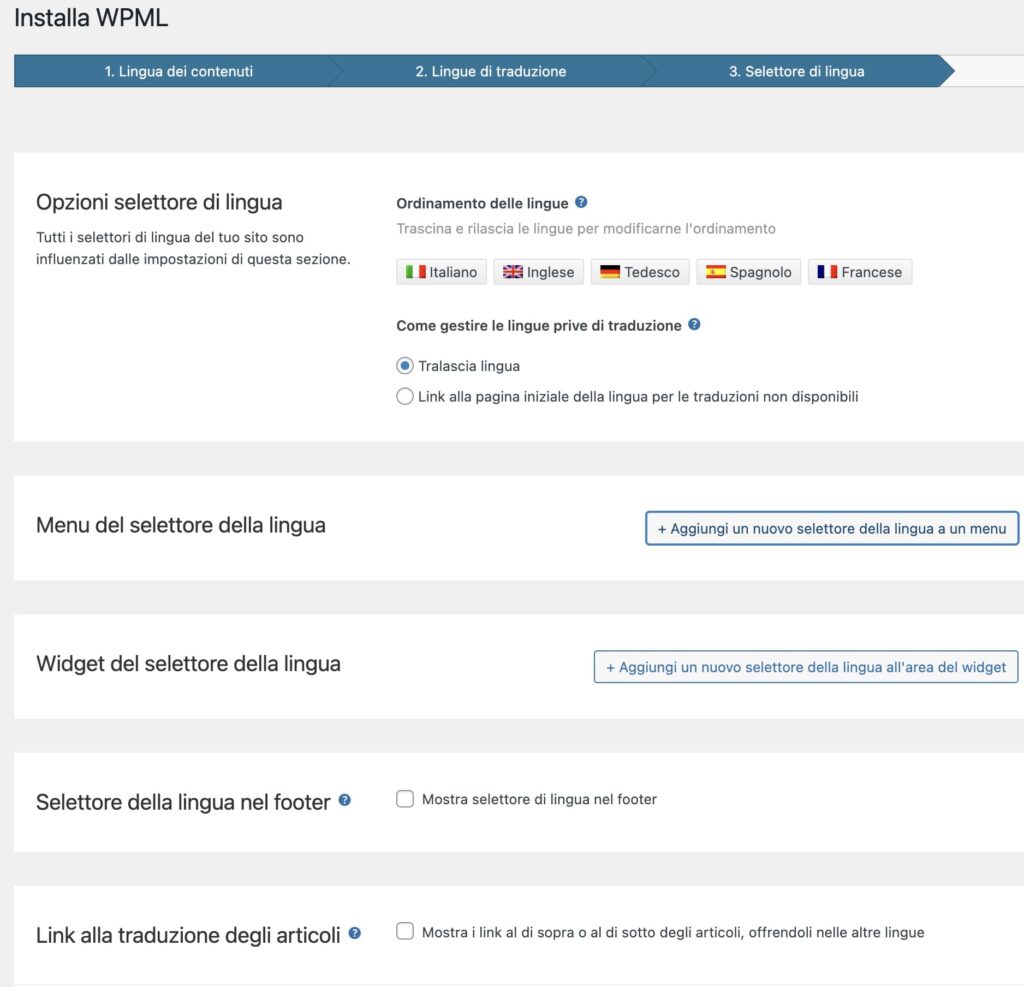Image resolution: width=1024 pixels, height=987 pixels.
Task: Click the German flag icon labeled Tedesco
Action: [x=608, y=270]
